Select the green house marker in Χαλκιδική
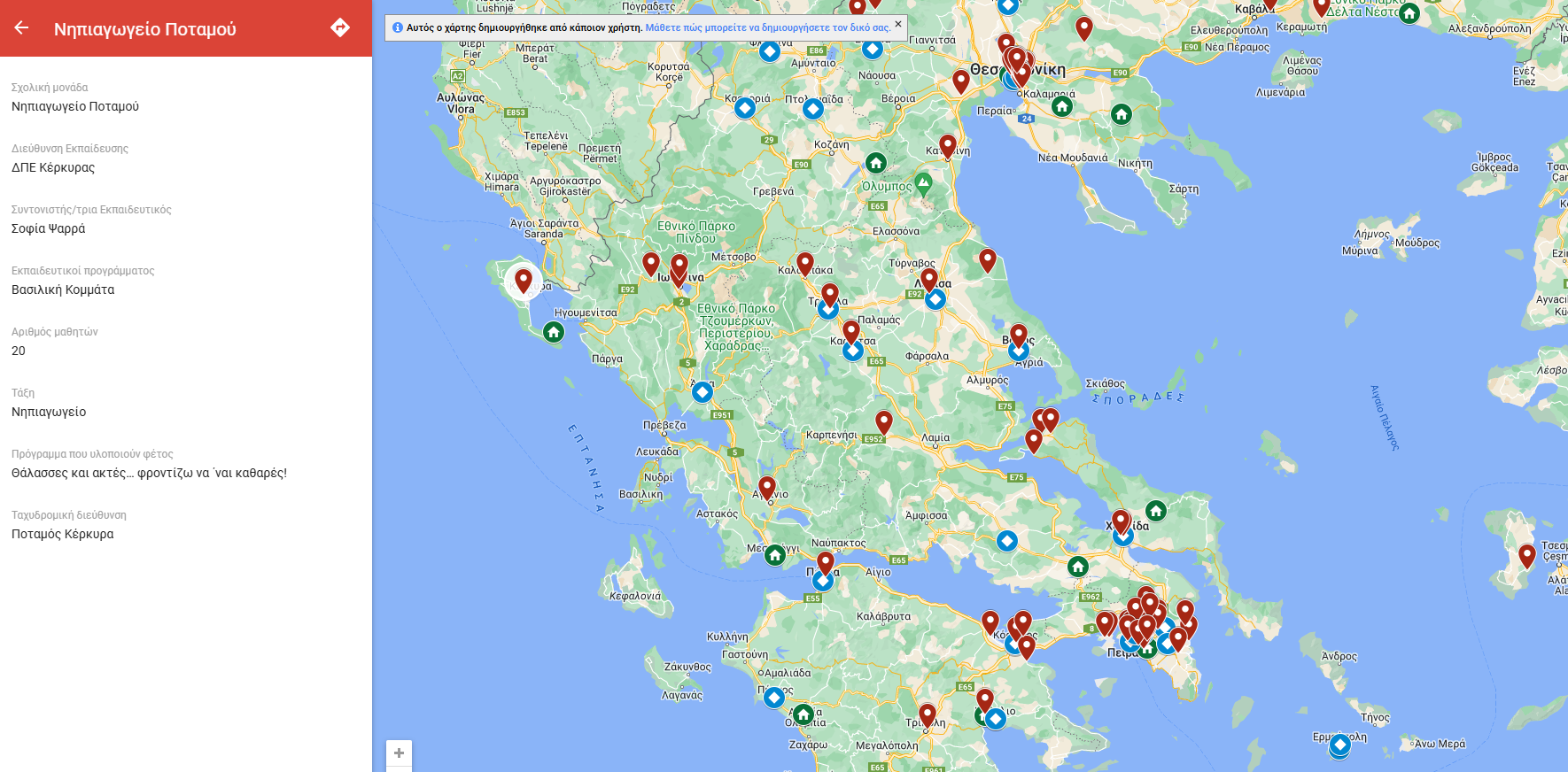 pos(1122,114)
